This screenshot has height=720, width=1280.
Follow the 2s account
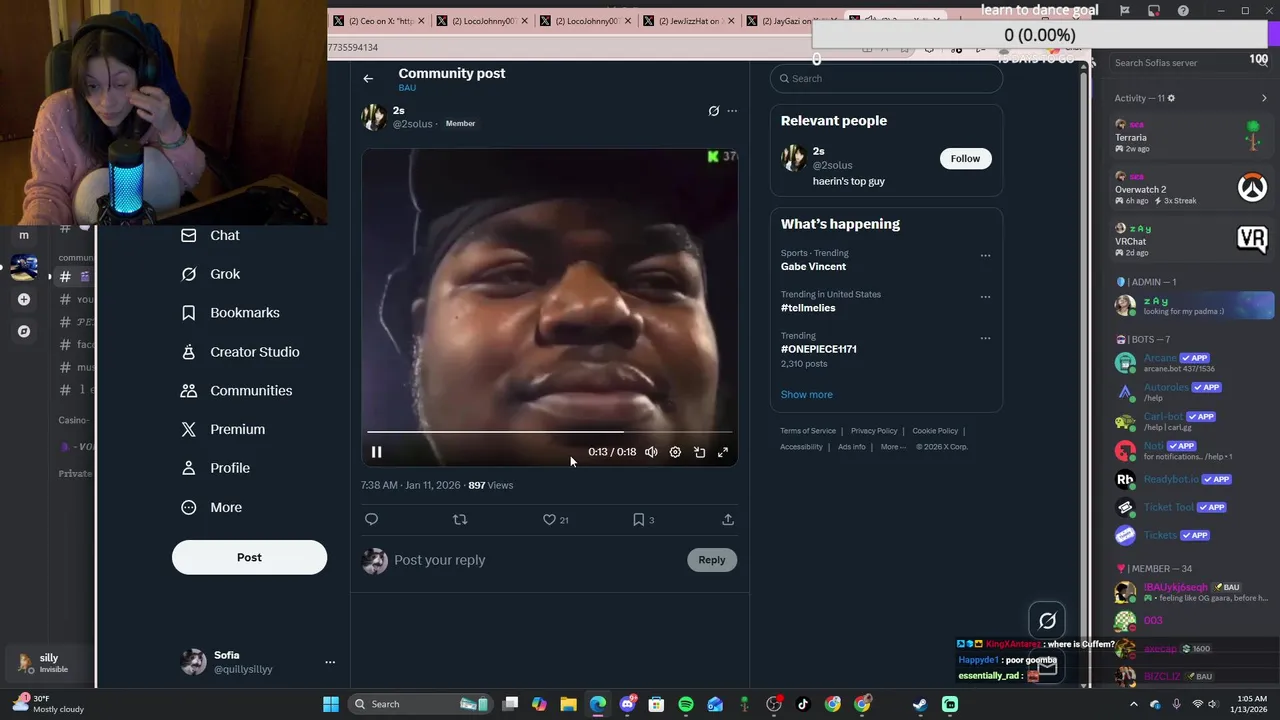pos(965,158)
